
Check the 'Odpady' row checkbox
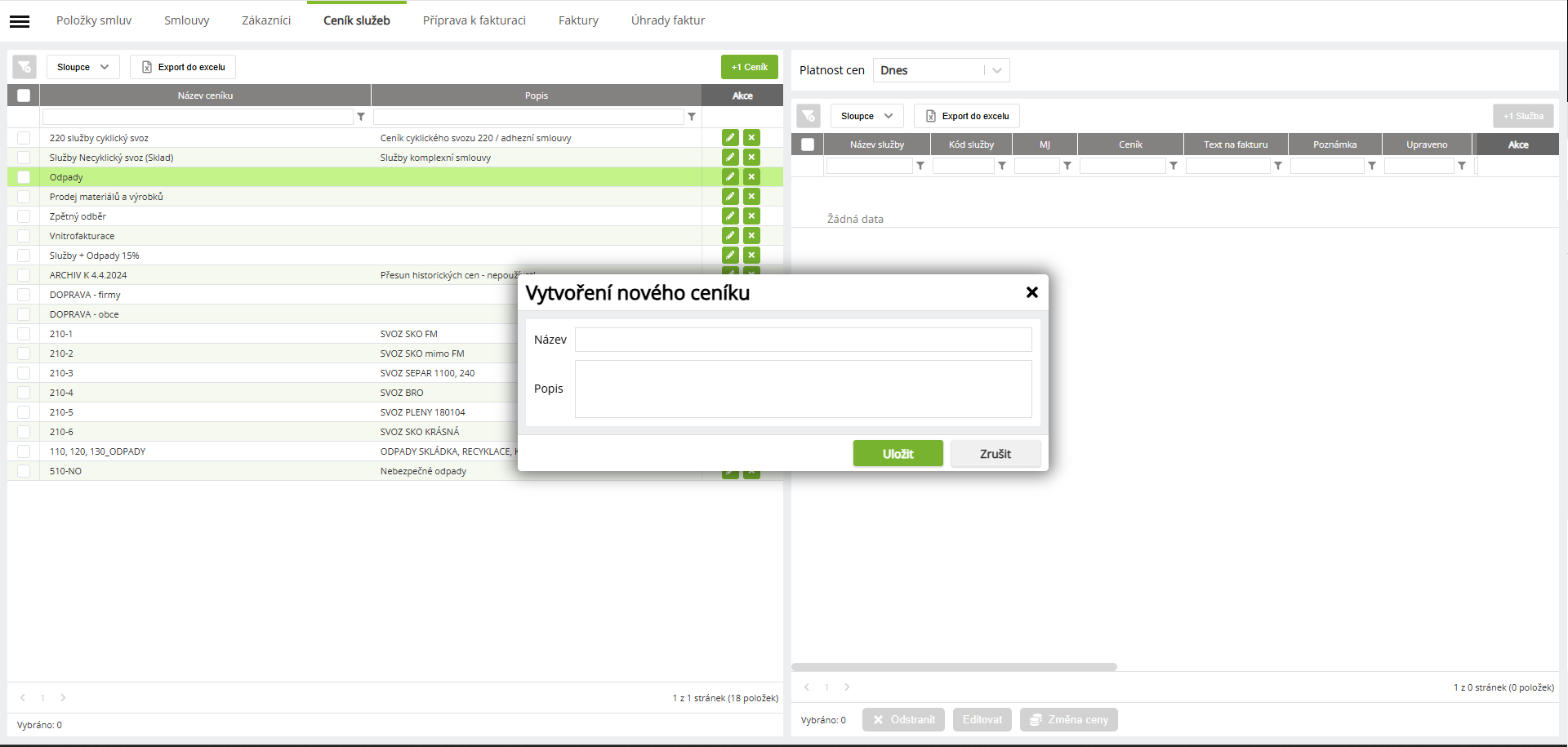click(x=24, y=177)
